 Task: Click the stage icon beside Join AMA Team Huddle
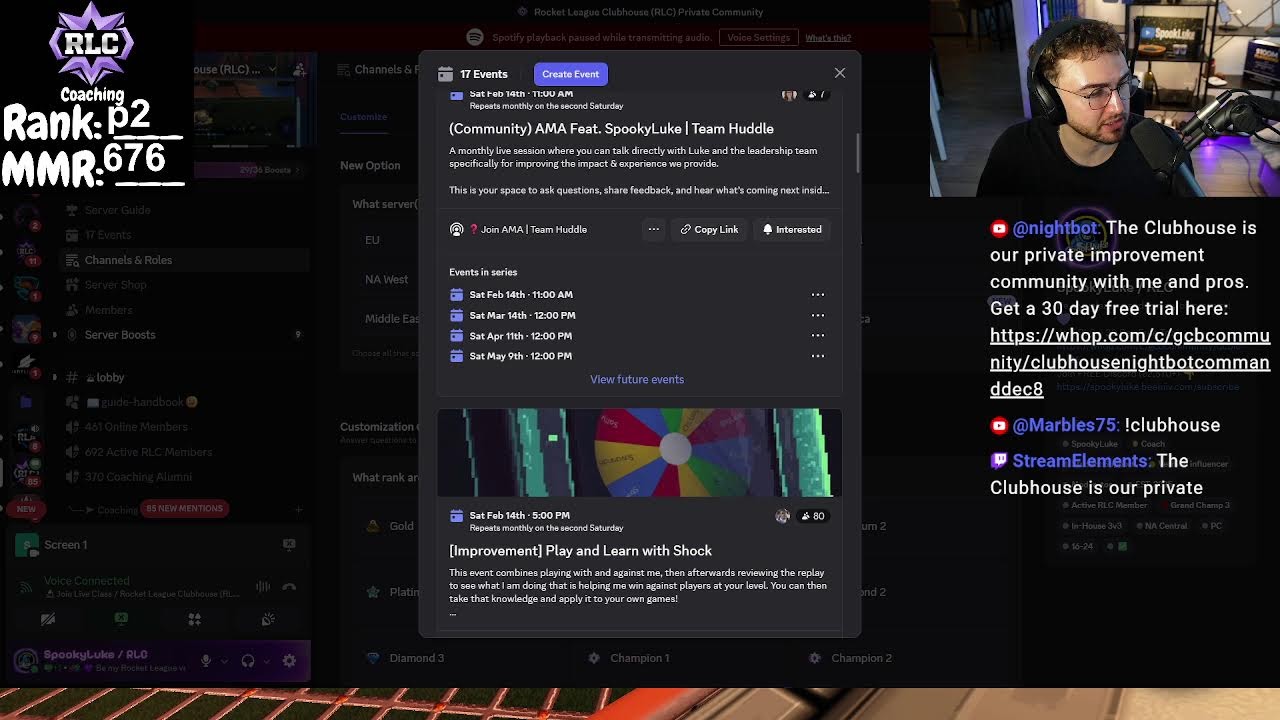[x=456, y=229]
